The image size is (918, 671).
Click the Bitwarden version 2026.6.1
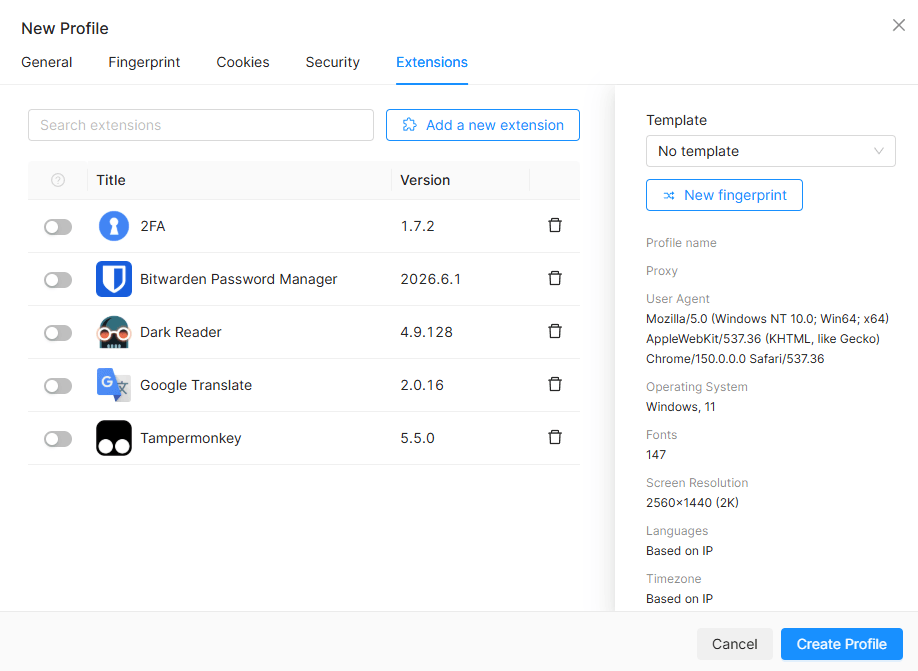tap(431, 279)
